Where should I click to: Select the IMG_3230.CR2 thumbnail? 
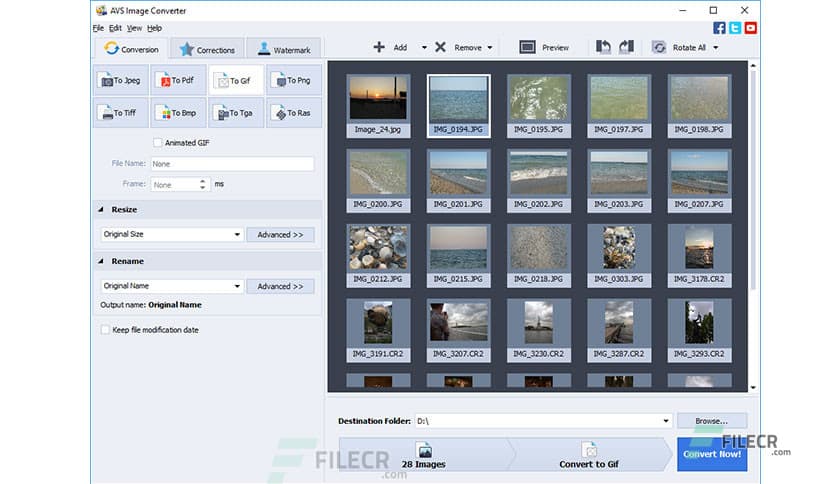pyautogui.click(x=538, y=330)
